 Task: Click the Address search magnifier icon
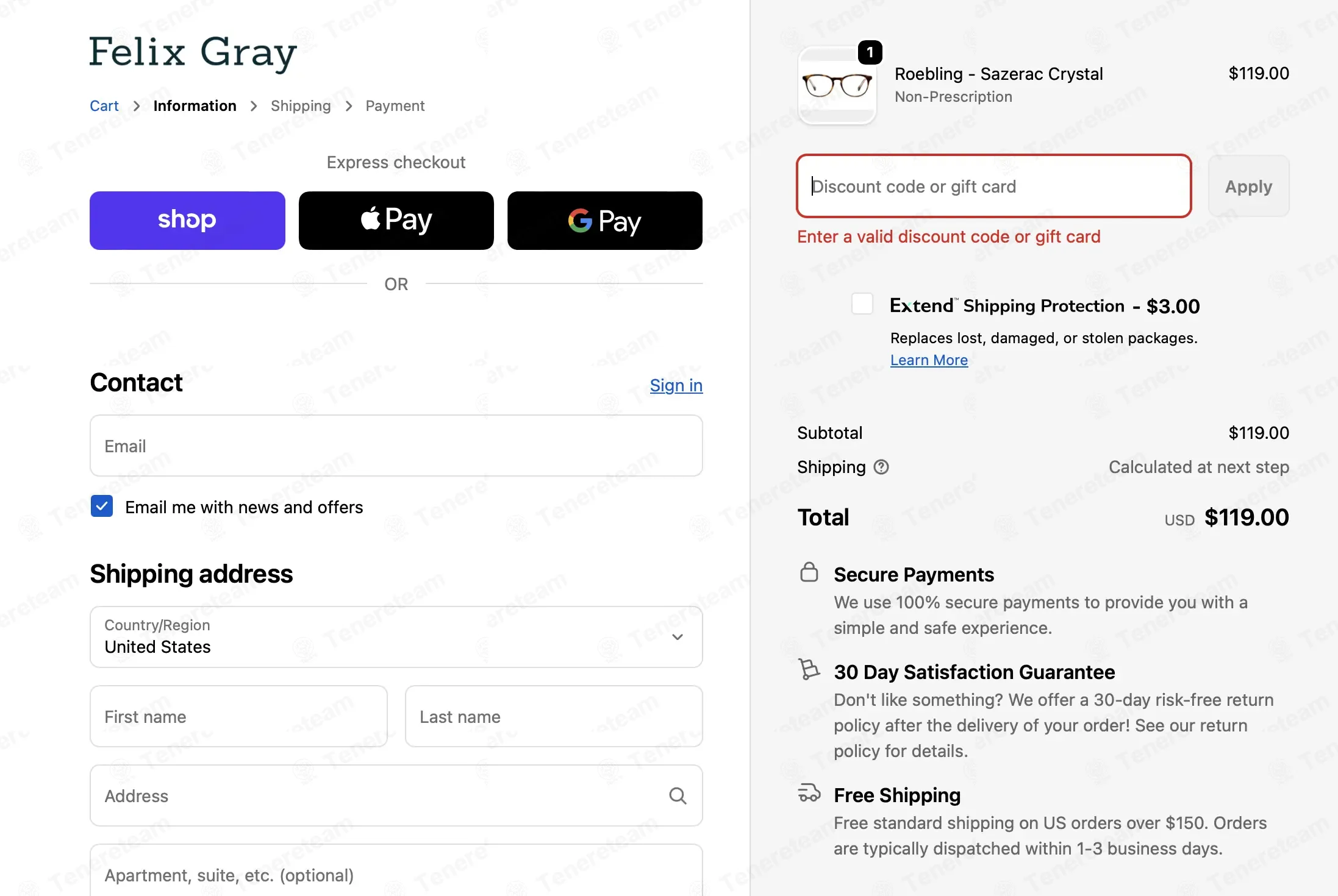(x=678, y=795)
